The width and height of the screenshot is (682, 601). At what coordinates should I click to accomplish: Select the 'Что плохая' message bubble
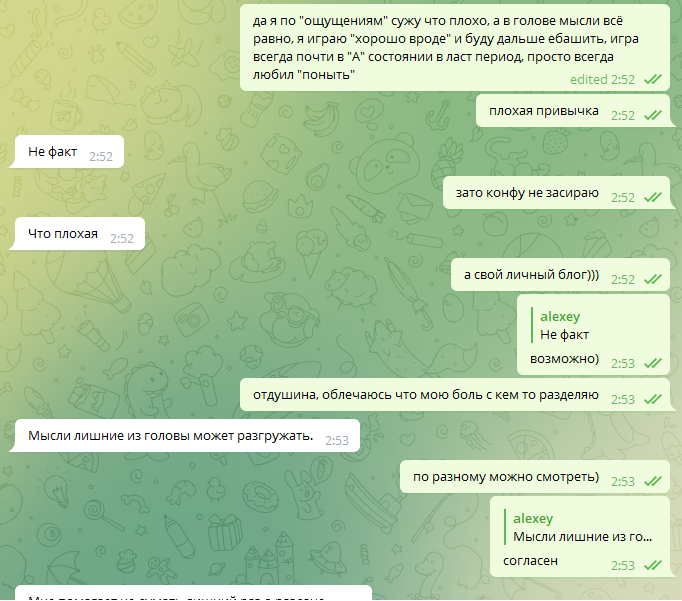80,234
